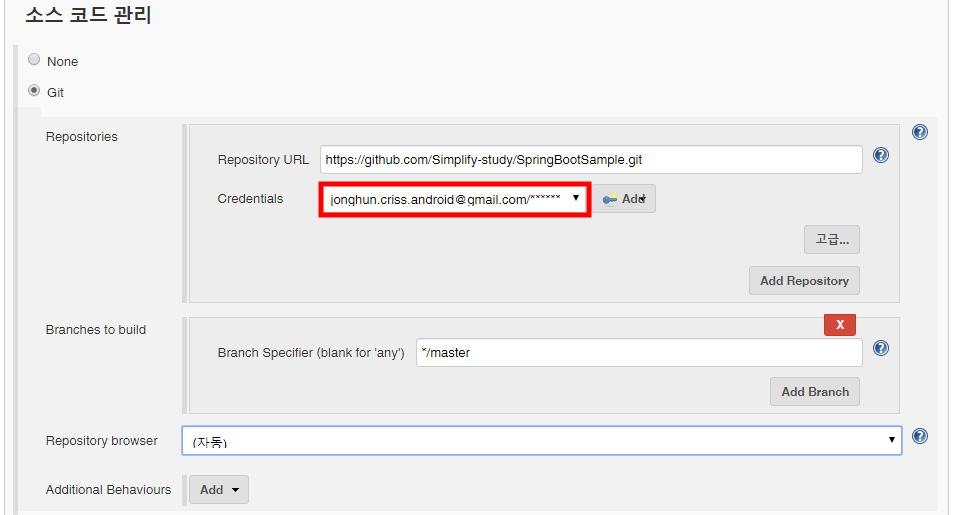Screen dimensions: 954x515
Task: Click the 고급... advanced button
Action: tap(832, 239)
